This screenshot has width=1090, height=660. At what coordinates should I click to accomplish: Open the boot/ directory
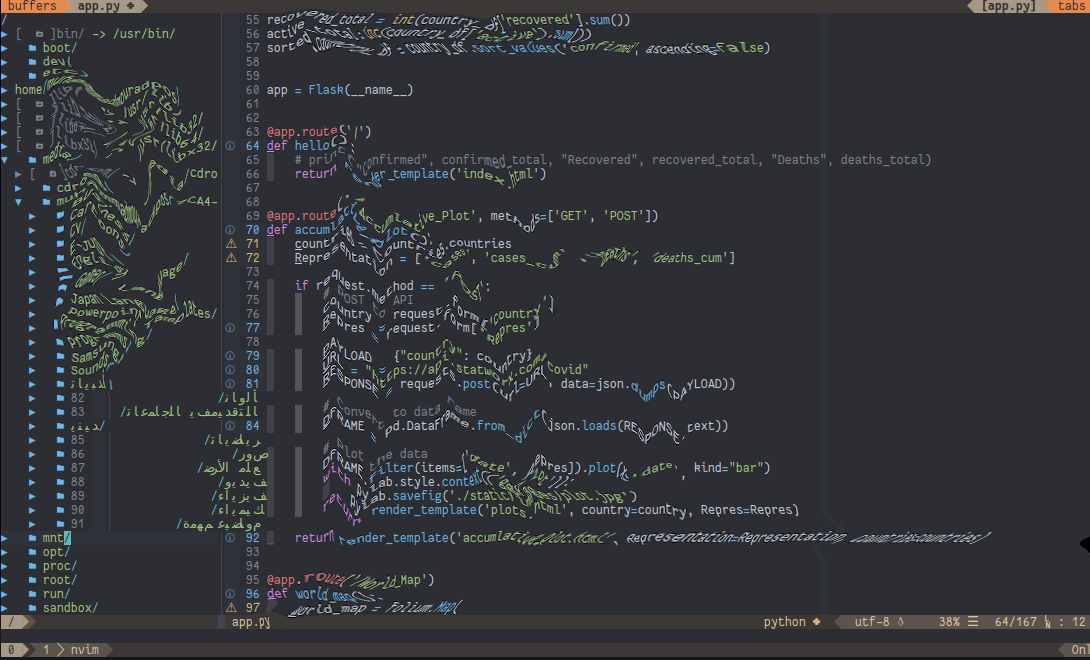point(60,48)
